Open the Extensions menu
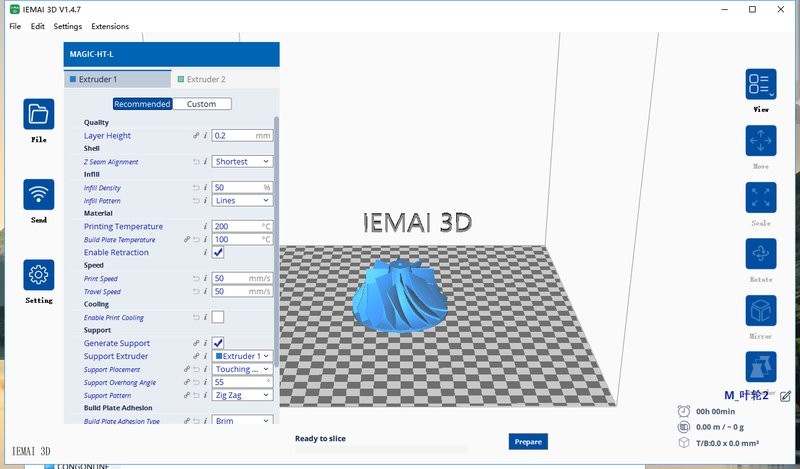 coord(109,26)
